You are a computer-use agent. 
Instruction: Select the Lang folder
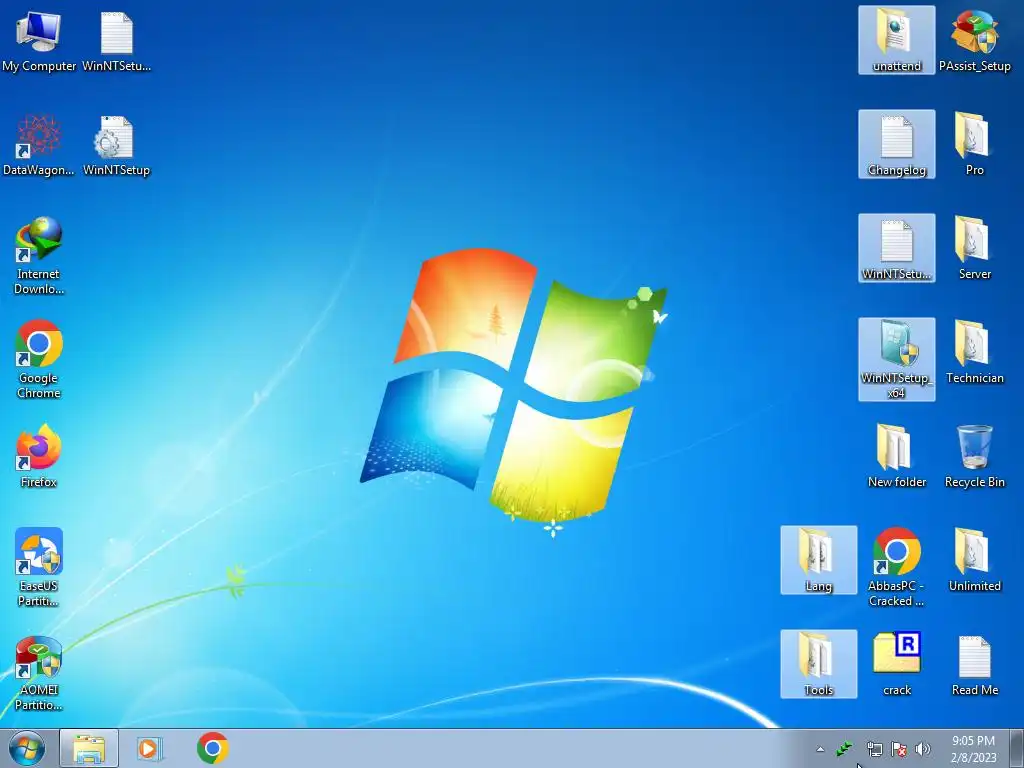coord(818,560)
